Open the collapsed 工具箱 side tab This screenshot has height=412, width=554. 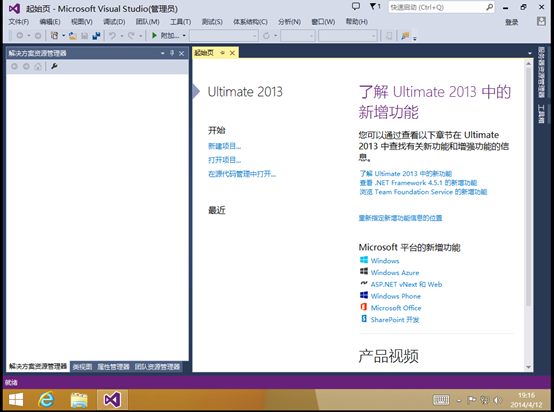(541, 114)
